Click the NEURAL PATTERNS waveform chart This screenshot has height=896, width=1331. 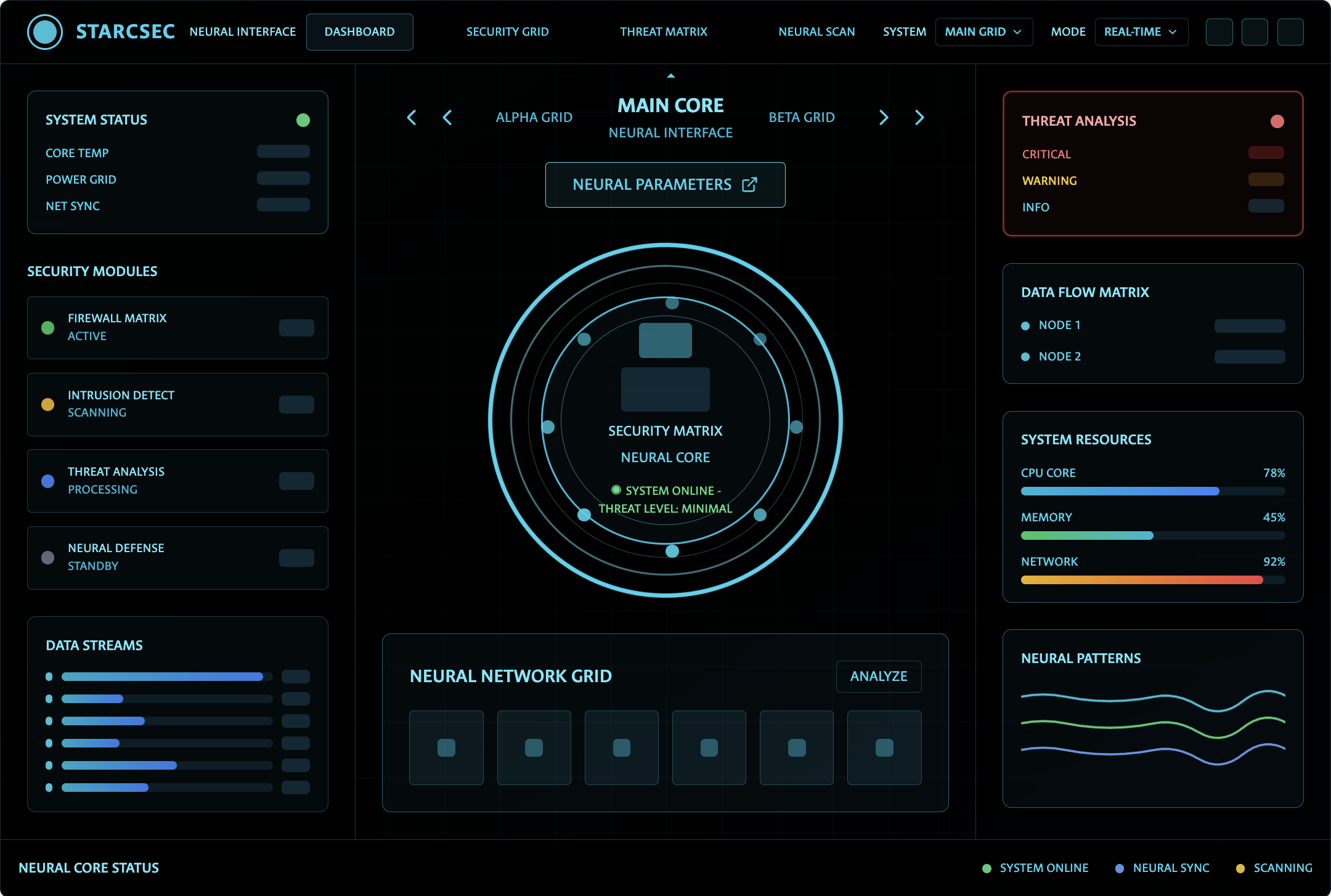click(x=1153, y=727)
